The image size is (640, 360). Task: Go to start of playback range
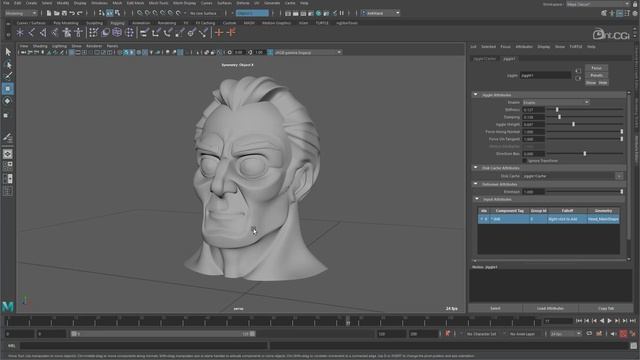click(579, 321)
